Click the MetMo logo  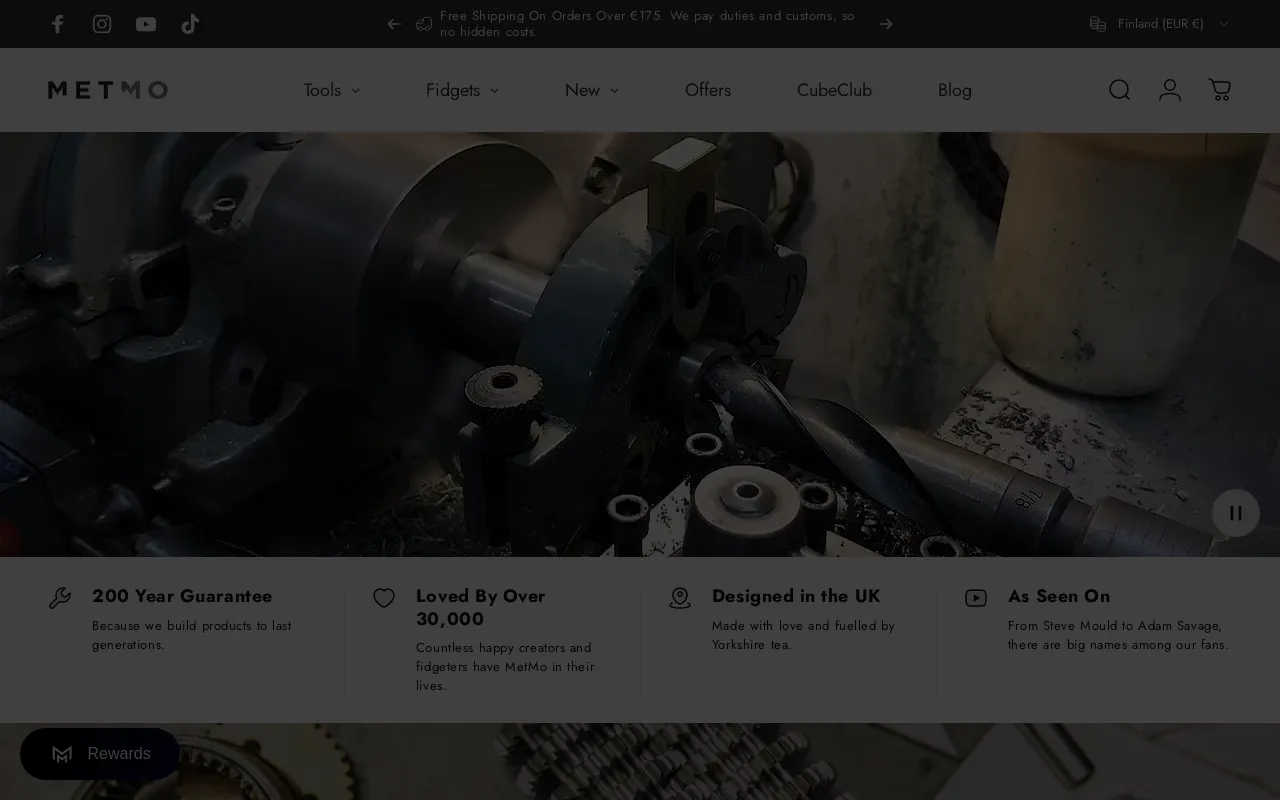[x=107, y=90]
